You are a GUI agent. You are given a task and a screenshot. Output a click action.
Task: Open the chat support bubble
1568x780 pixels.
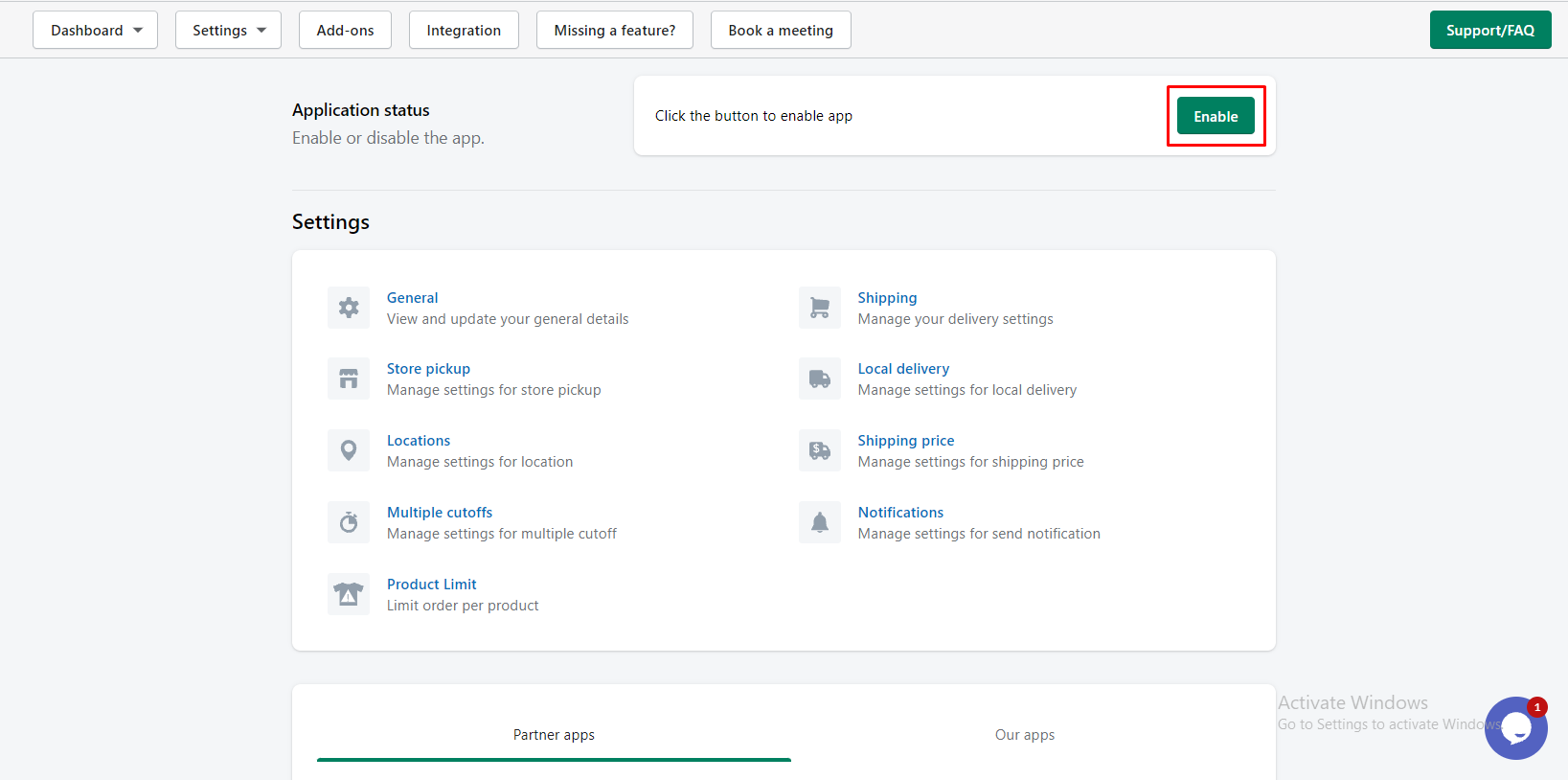pyautogui.click(x=1515, y=728)
